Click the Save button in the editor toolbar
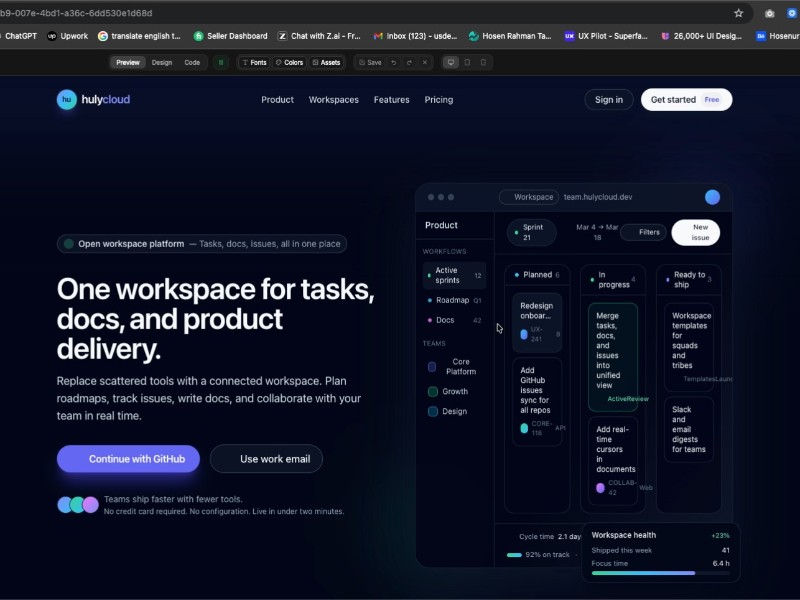 pos(369,62)
